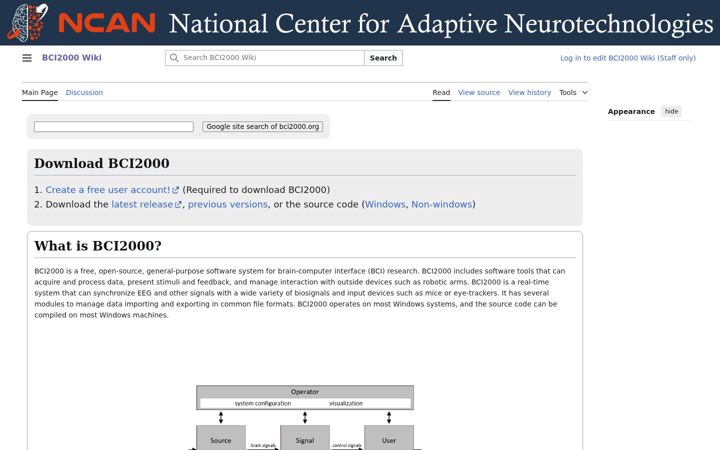Open the Non-windows source code link
The width and height of the screenshot is (720, 450).
tap(442, 204)
